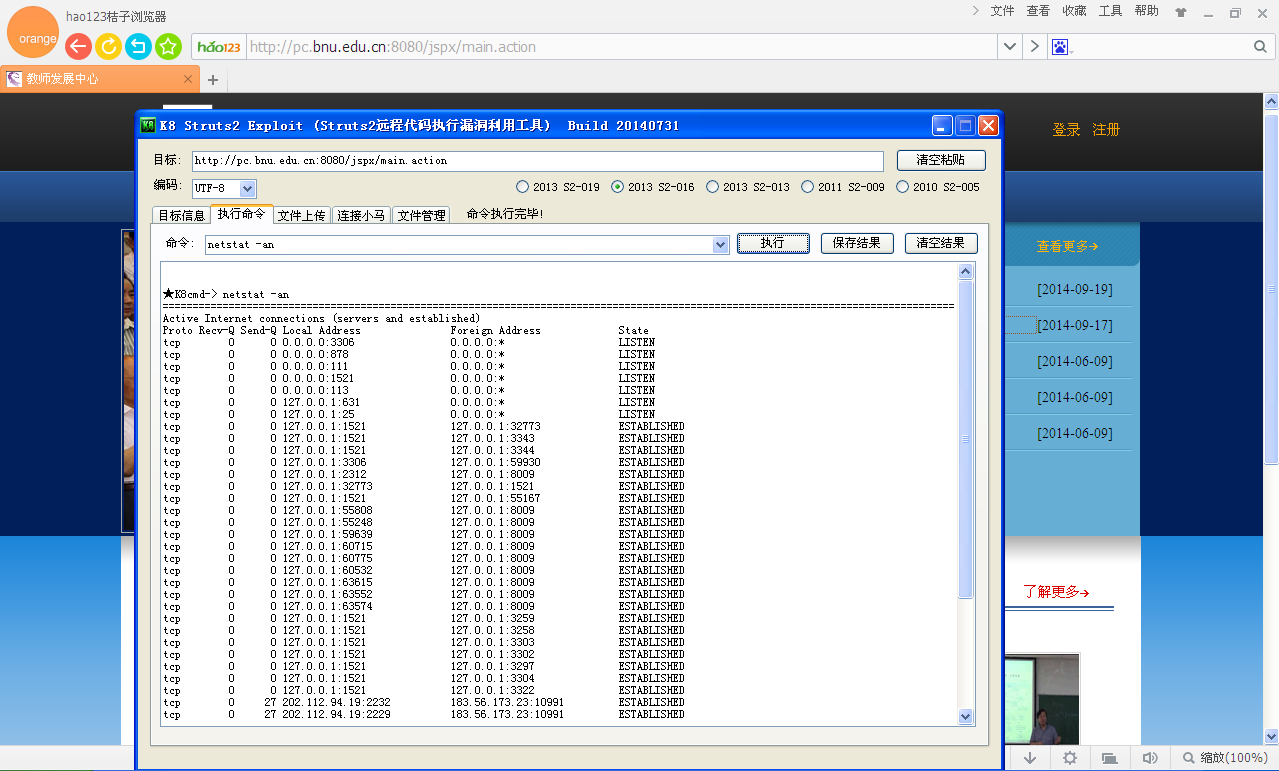The image size is (1279, 771).
Task: Open the address bar URL history dropdown
Action: pyautogui.click(x=1010, y=47)
